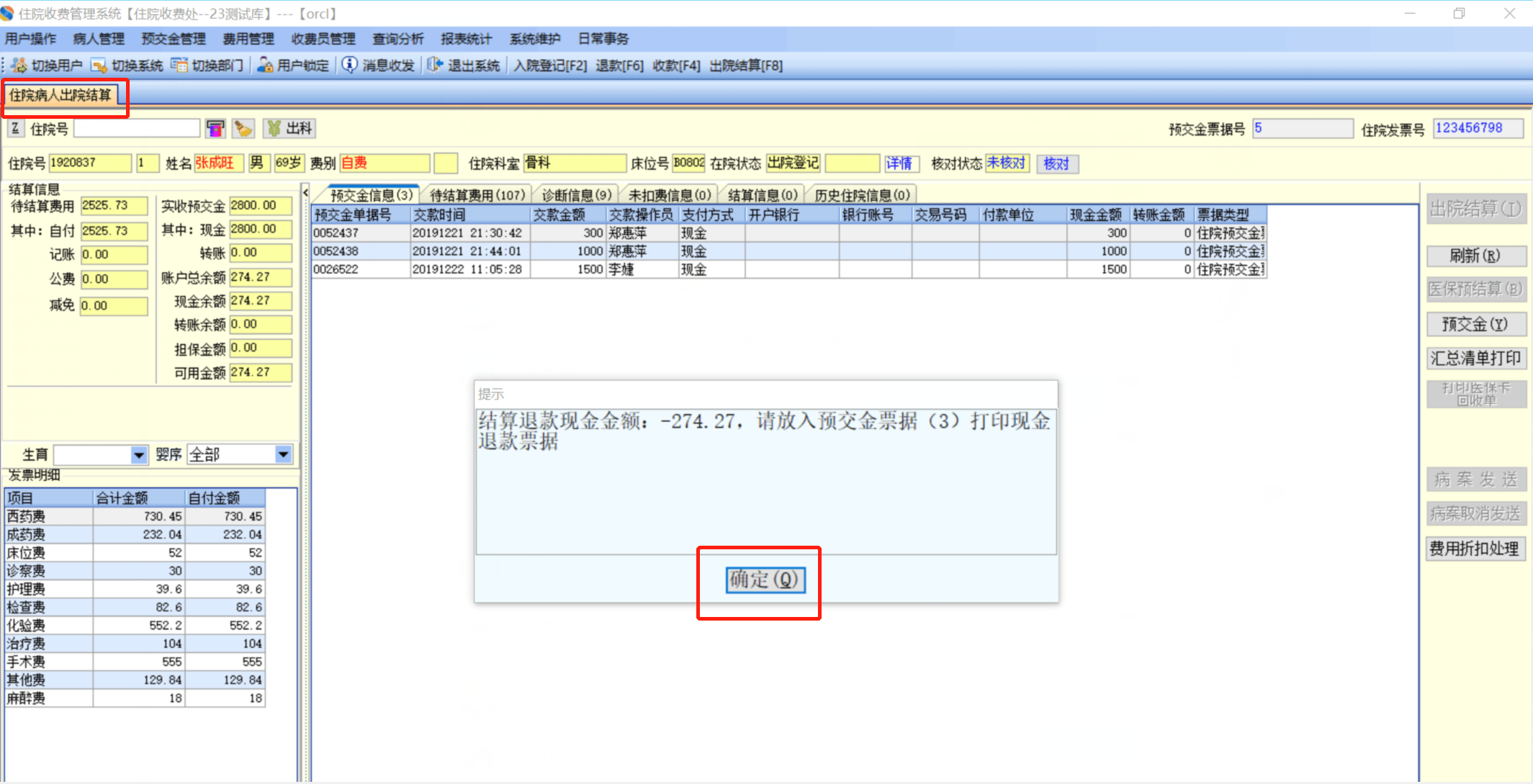Click the broom clear icon
This screenshot has height=784, width=1533.
(243, 129)
